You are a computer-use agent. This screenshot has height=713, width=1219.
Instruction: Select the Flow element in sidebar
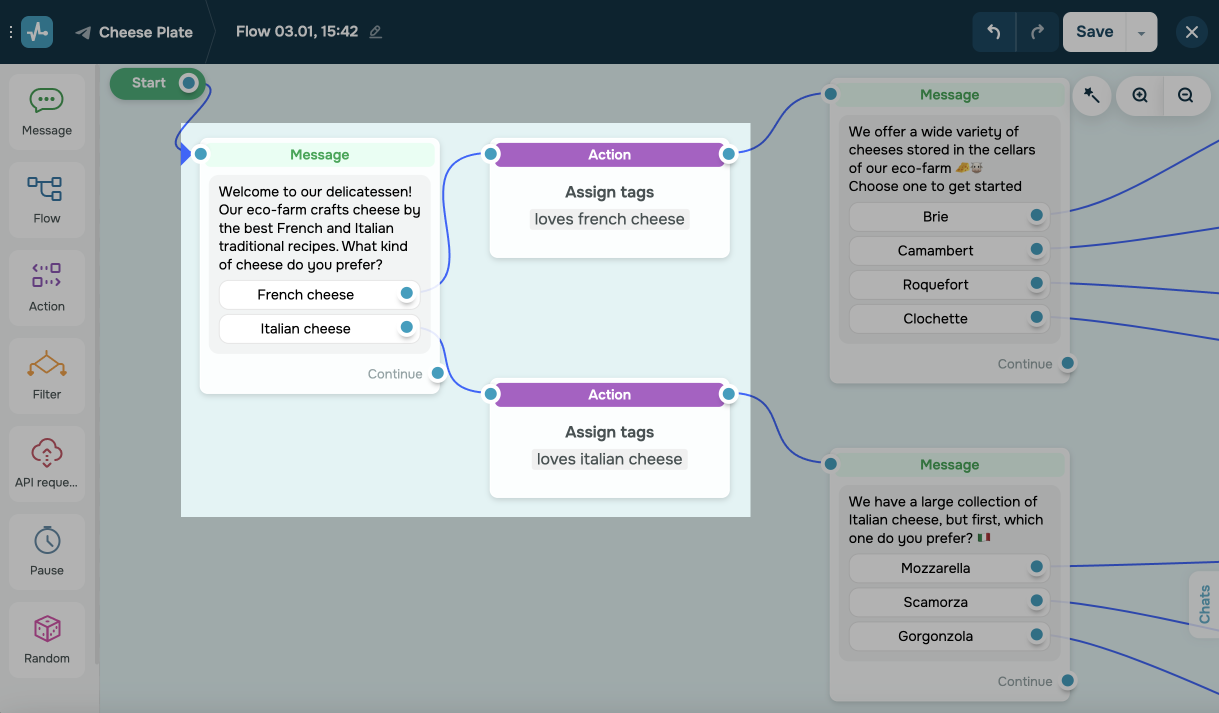click(x=47, y=200)
